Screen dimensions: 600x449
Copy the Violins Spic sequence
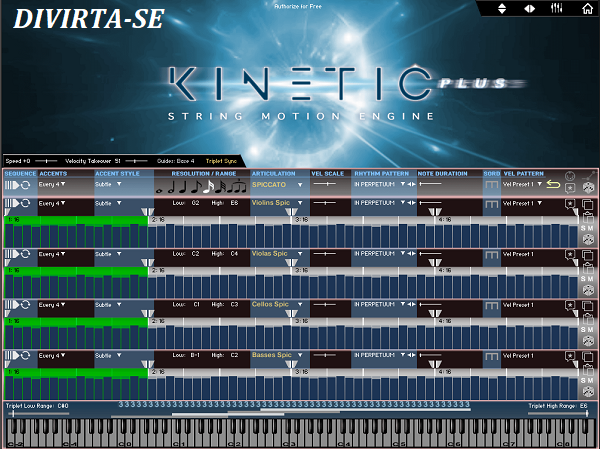[x=587, y=204]
